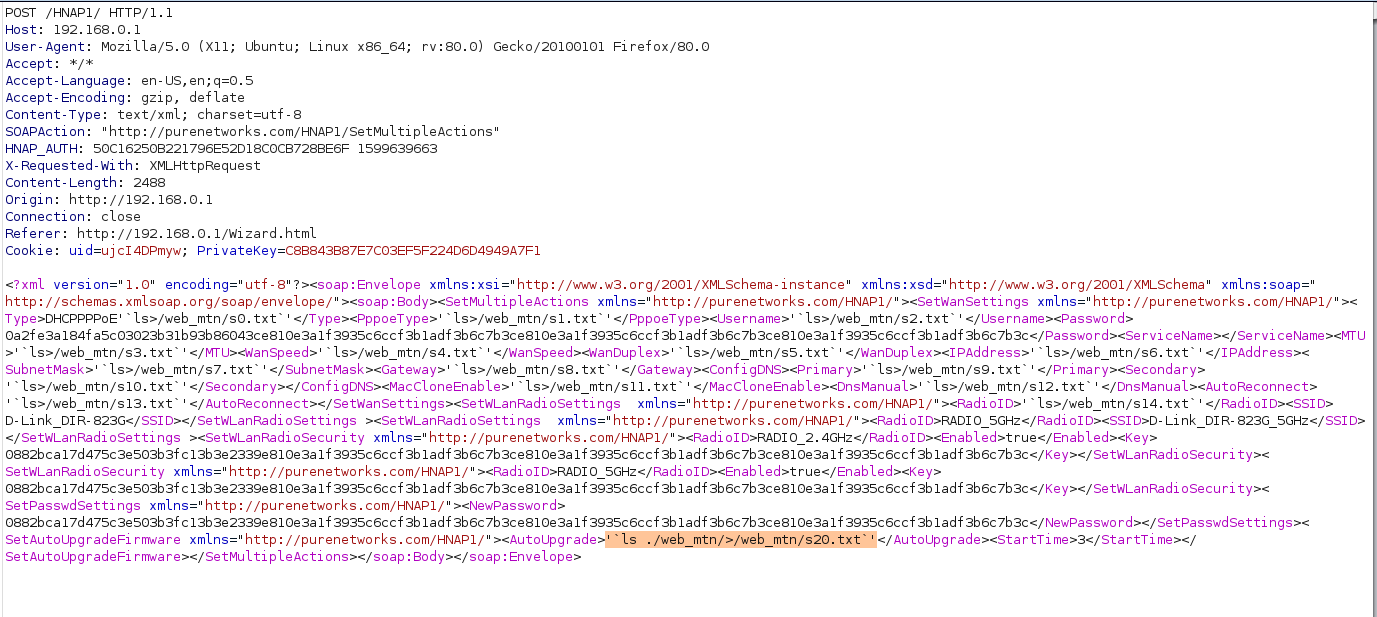Select the PrivateKey cookie value C8B843B87E7C03EF5F224D6D4949A7F1
This screenshot has width=1377, height=617.
point(413,250)
